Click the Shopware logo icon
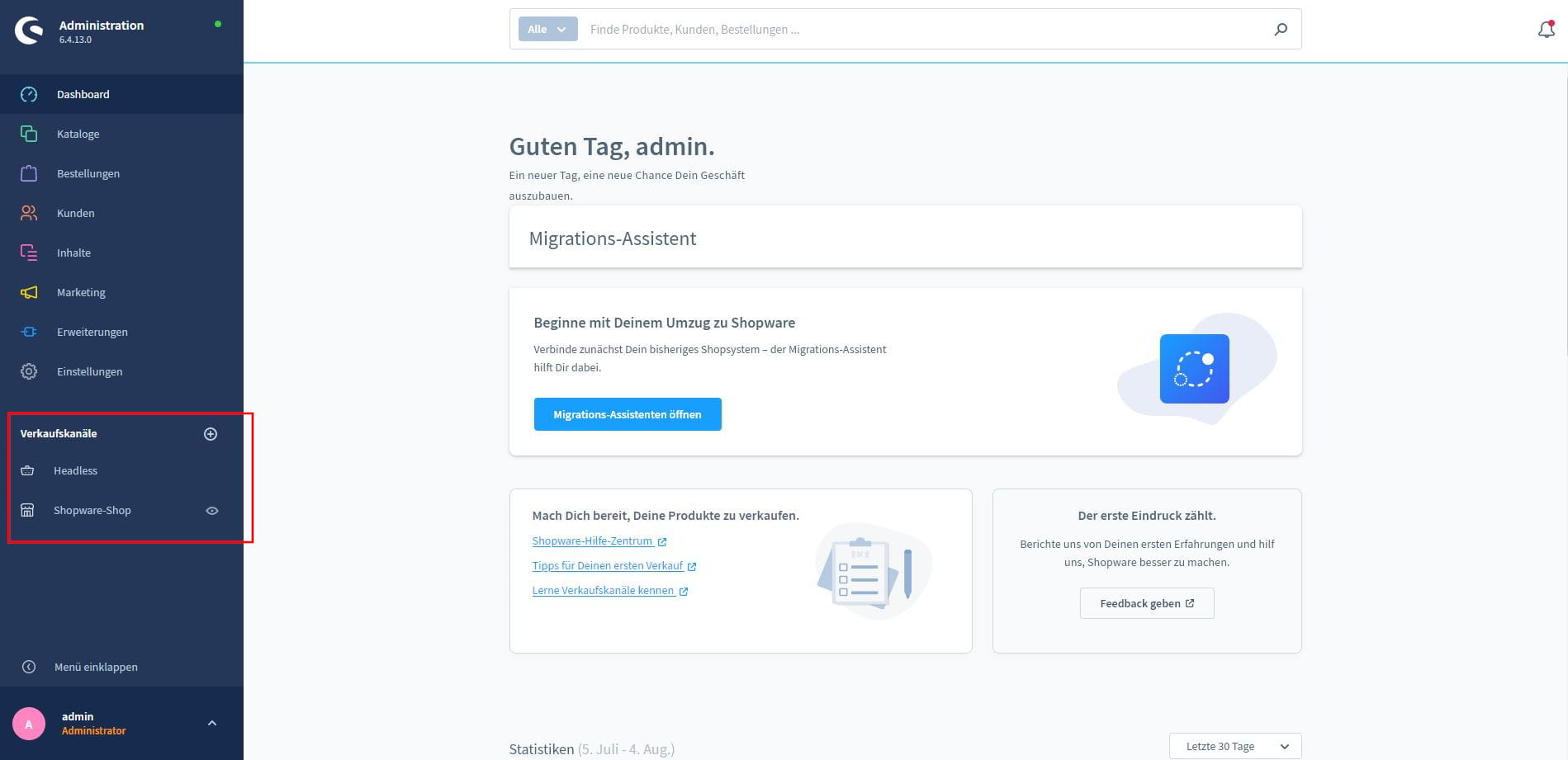The height and width of the screenshot is (760, 1568). click(29, 31)
